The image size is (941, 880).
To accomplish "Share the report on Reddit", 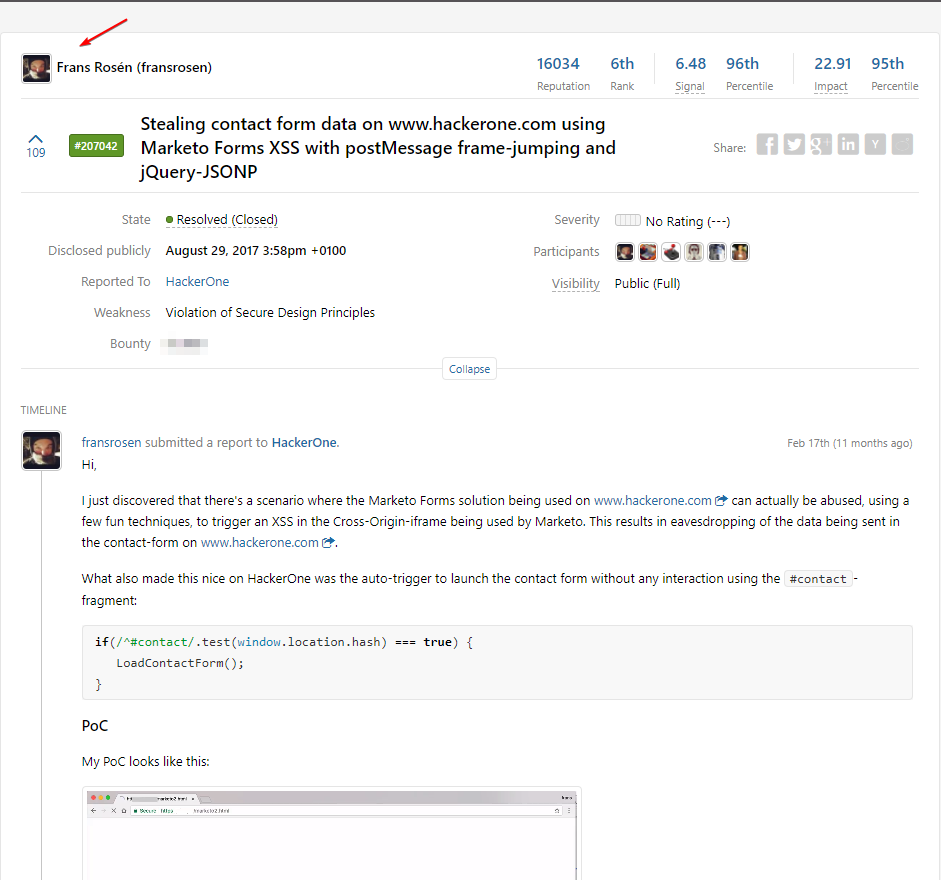I will click(x=902, y=145).
